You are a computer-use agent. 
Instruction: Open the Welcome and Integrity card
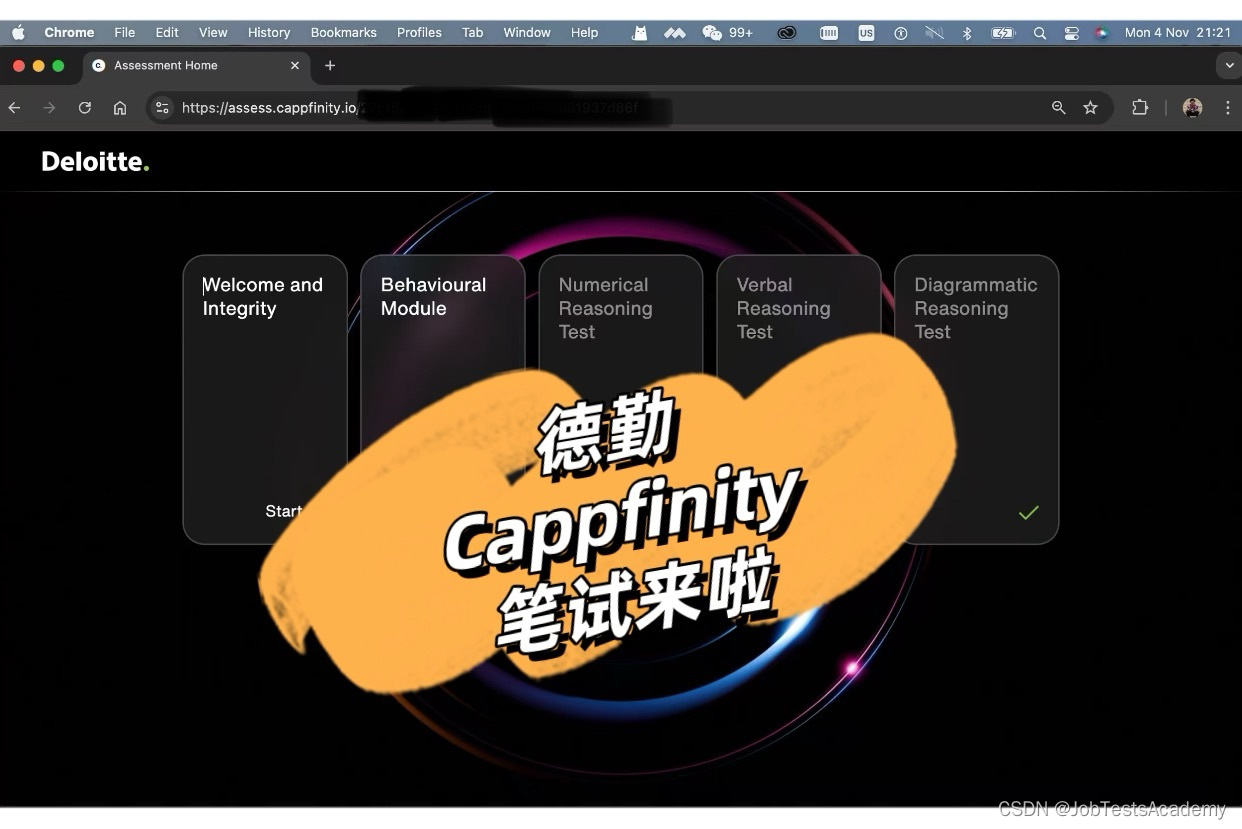pos(265,399)
